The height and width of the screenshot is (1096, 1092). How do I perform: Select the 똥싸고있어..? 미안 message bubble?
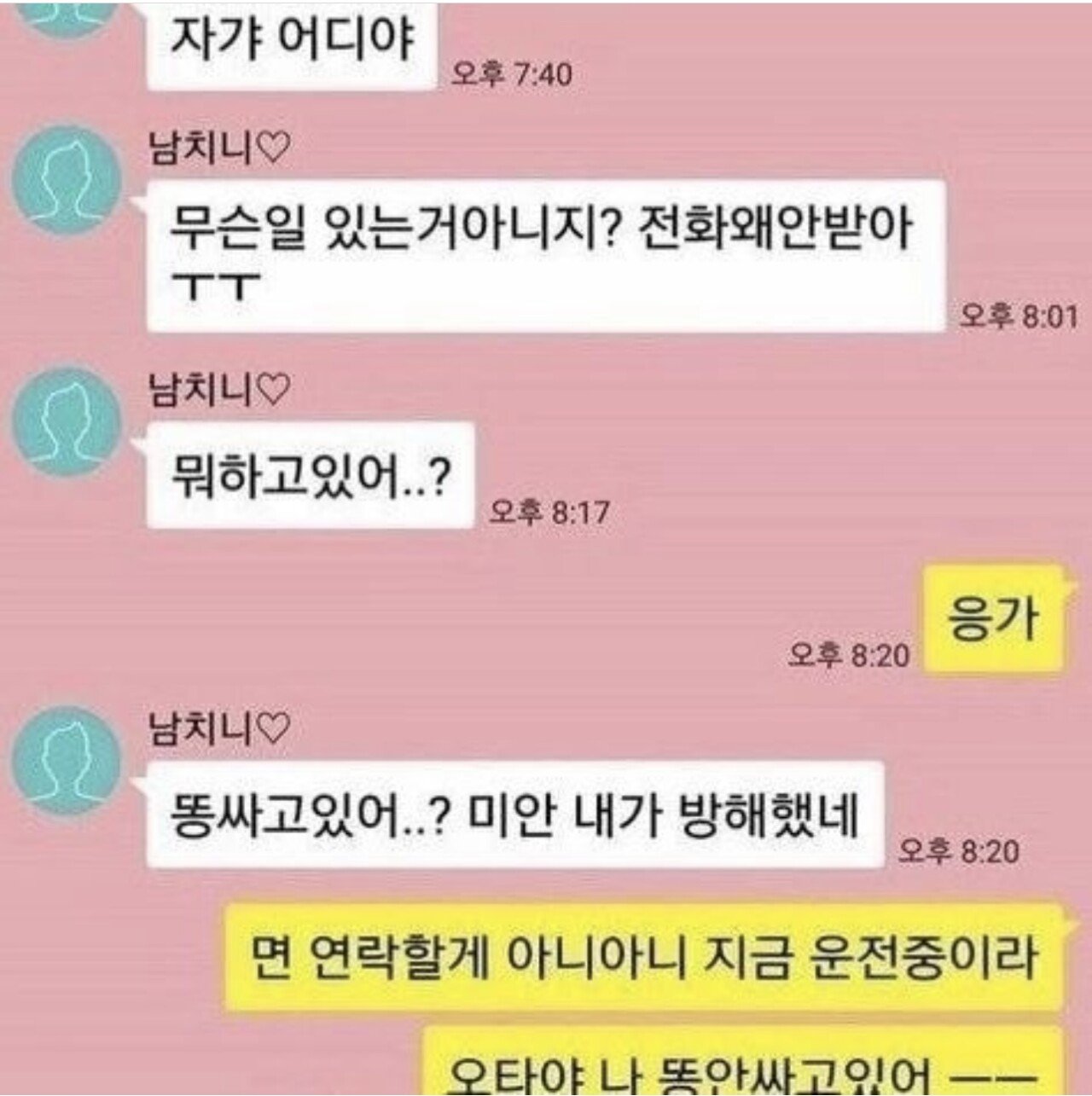click(x=514, y=815)
